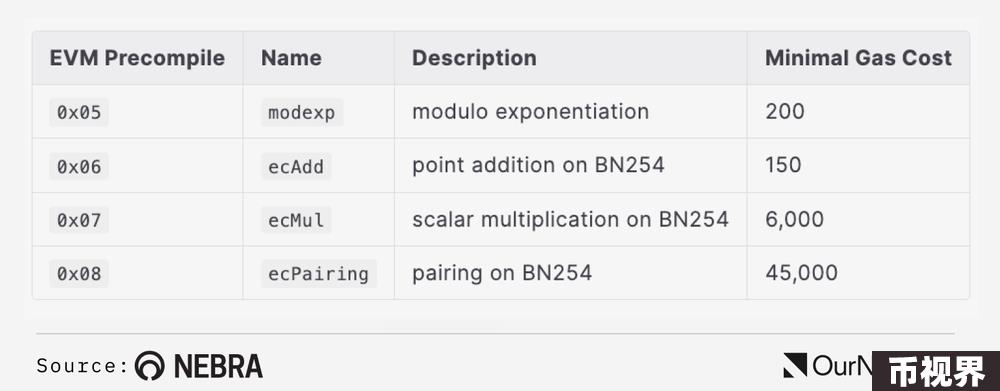Click the 45,000 gas cost cell
The image size is (1000, 391).
pyautogui.click(x=858, y=273)
